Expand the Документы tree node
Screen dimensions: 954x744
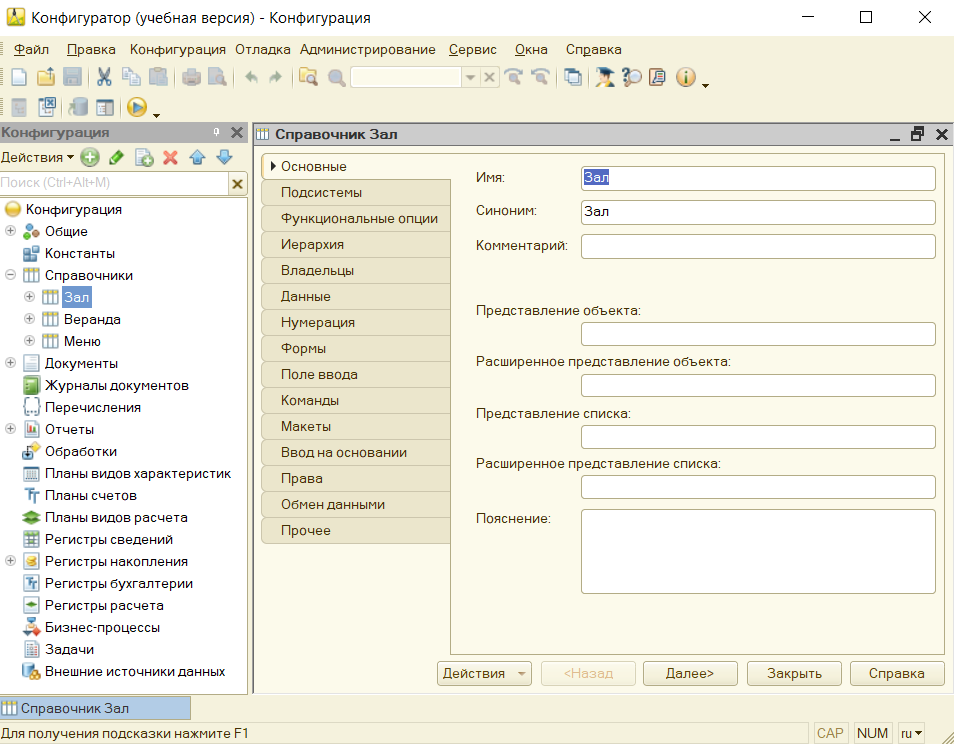click(x=11, y=363)
